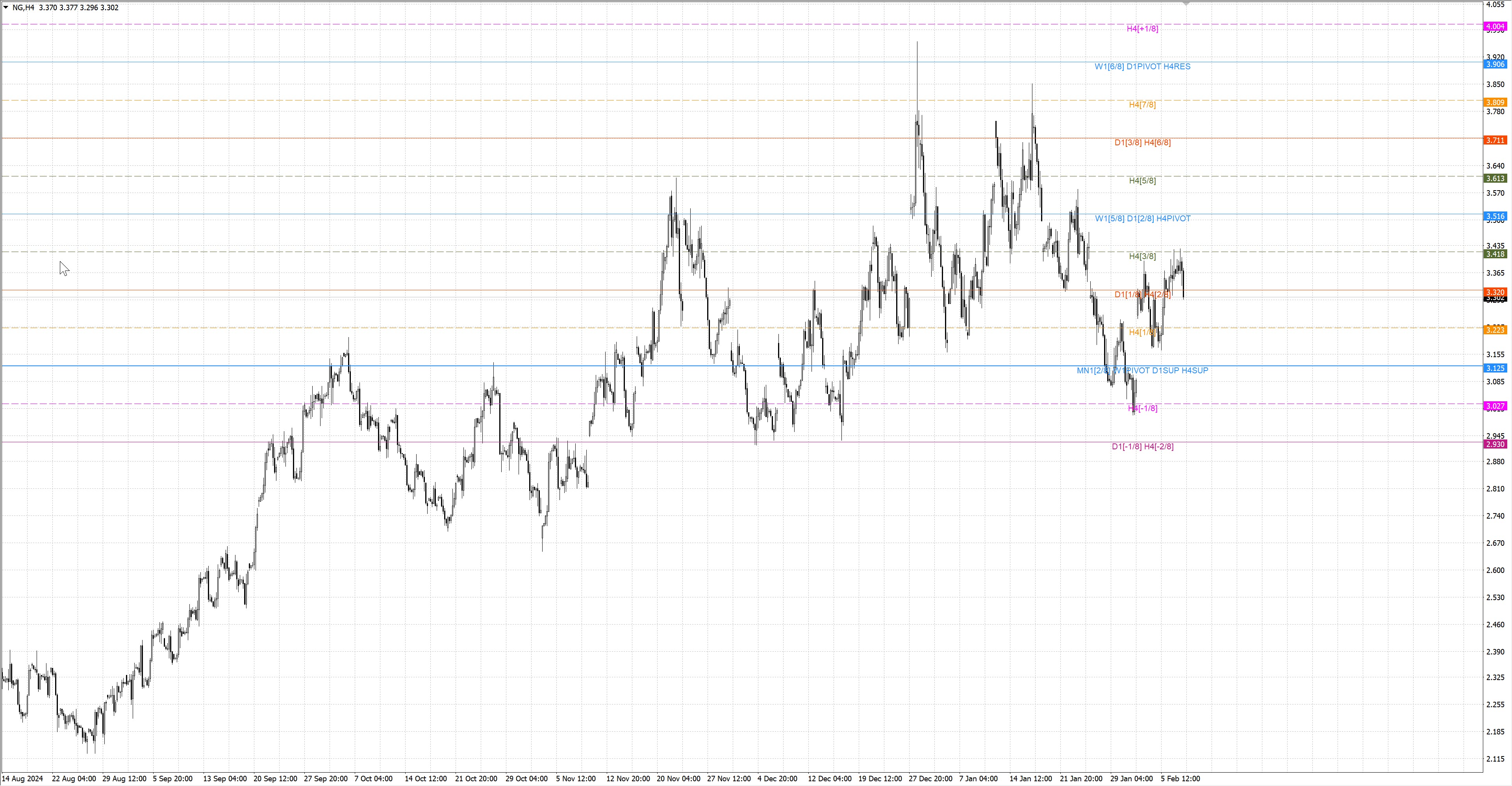Click the 14 Aug 2024 date label
1512x786 pixels.
(x=22, y=779)
